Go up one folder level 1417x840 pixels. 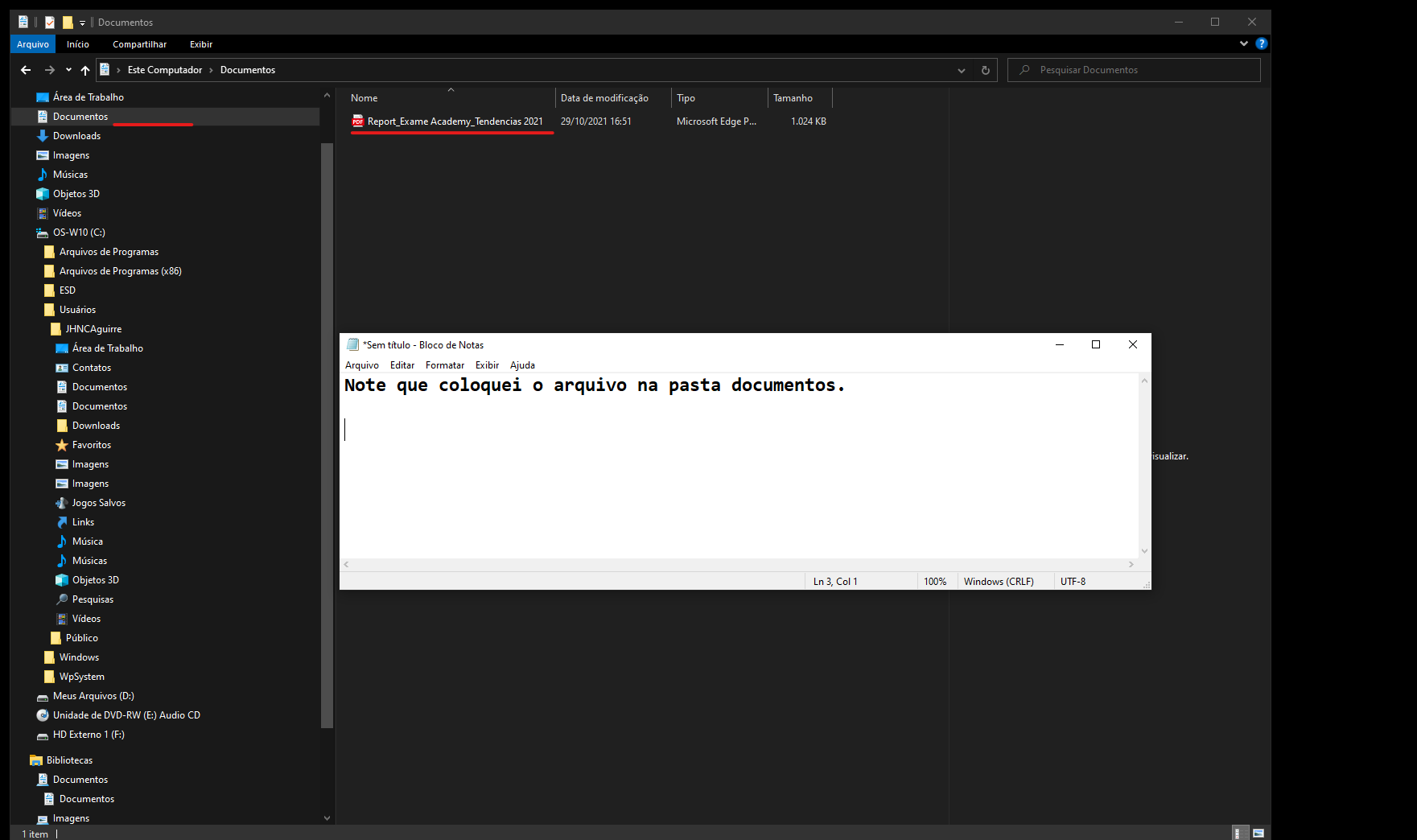click(85, 70)
